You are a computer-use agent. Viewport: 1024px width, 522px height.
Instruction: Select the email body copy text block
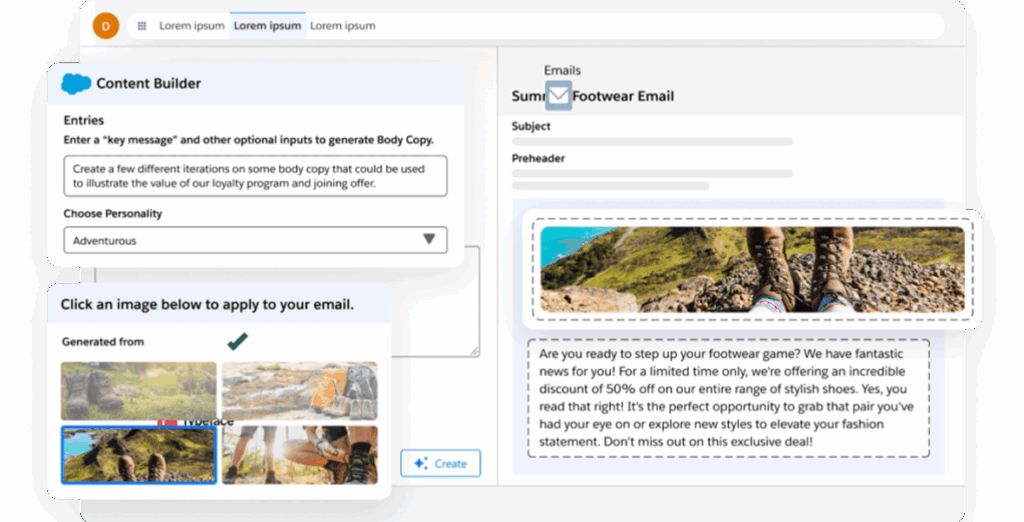[727, 398]
